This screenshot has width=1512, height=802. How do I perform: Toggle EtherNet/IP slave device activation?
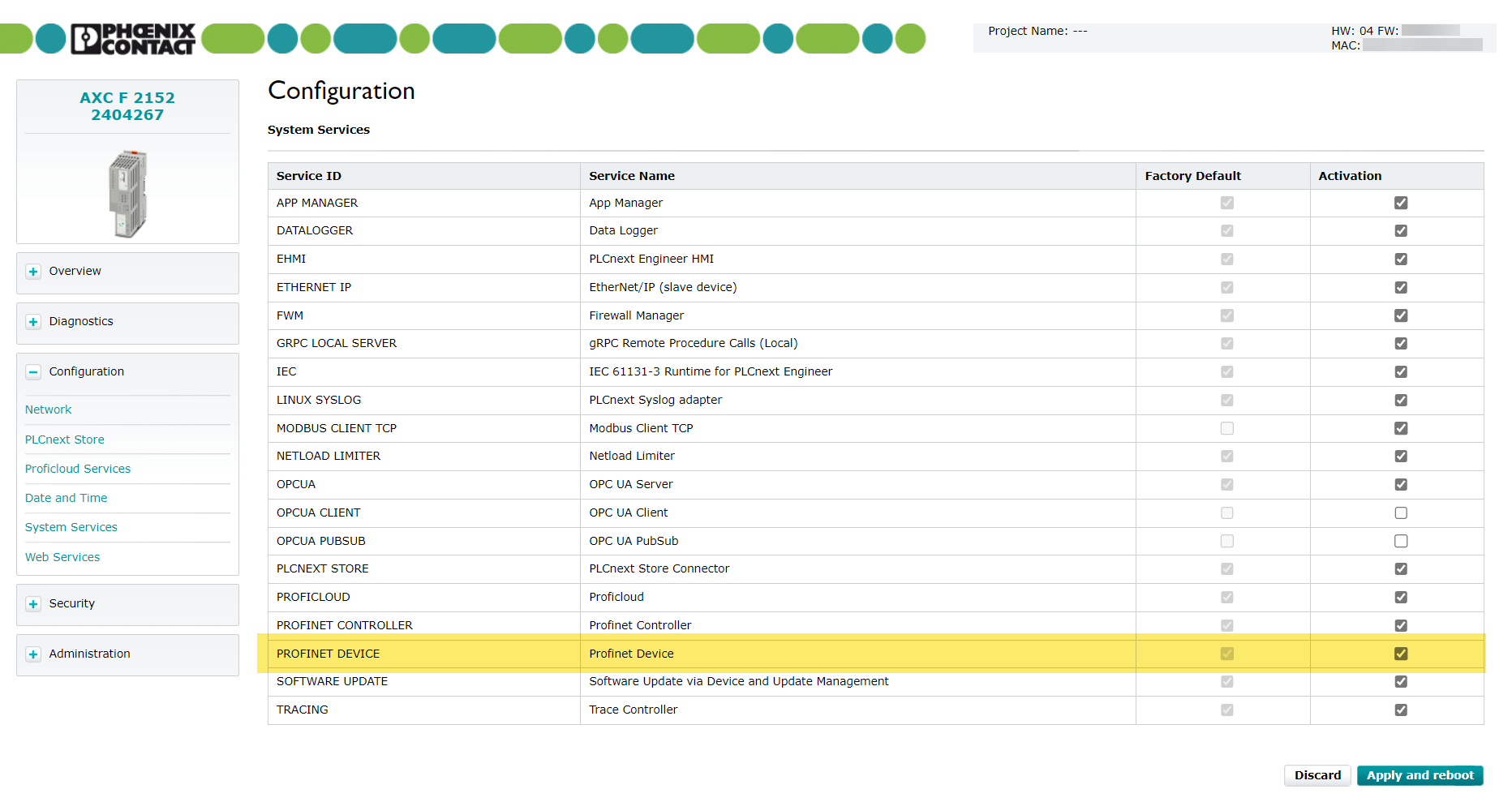[1401, 287]
